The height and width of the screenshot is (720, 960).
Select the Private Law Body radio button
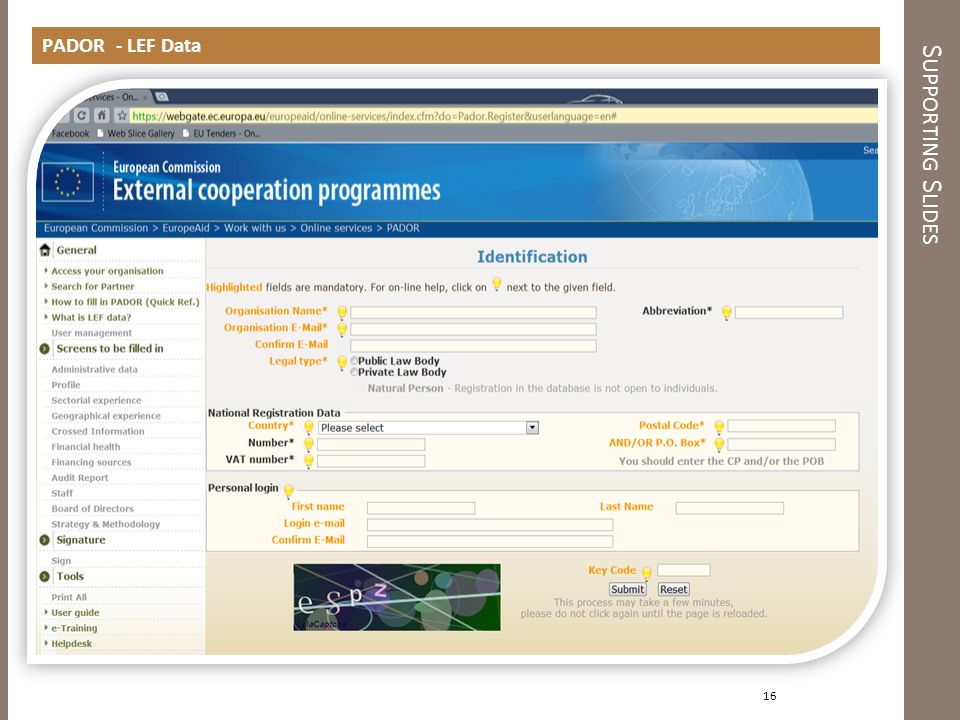(x=354, y=372)
